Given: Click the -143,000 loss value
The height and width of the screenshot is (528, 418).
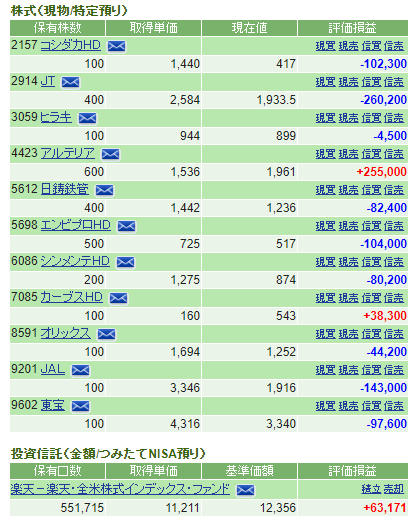Looking at the screenshot, I should 383,388.
